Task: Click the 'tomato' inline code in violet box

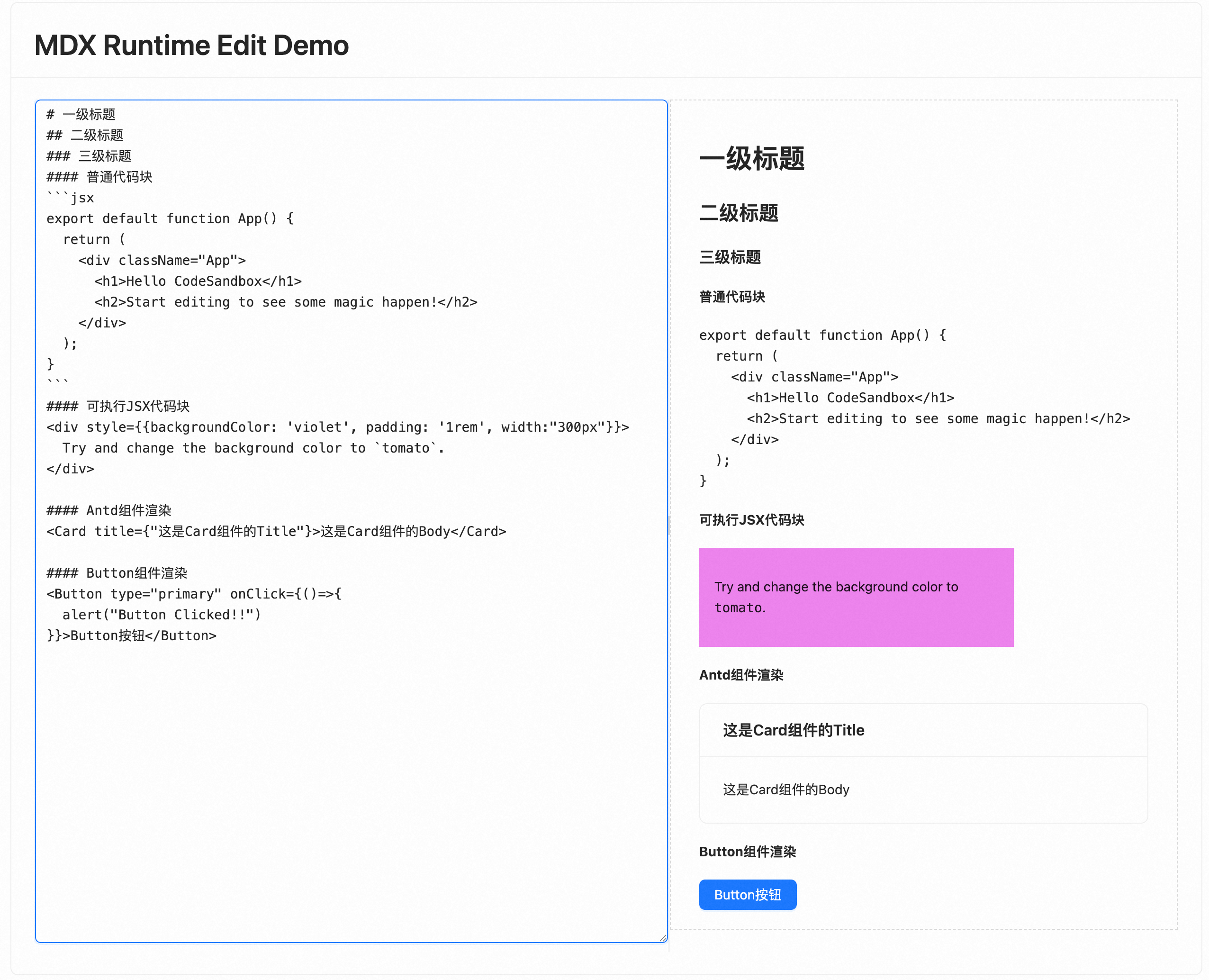Action: coord(738,608)
